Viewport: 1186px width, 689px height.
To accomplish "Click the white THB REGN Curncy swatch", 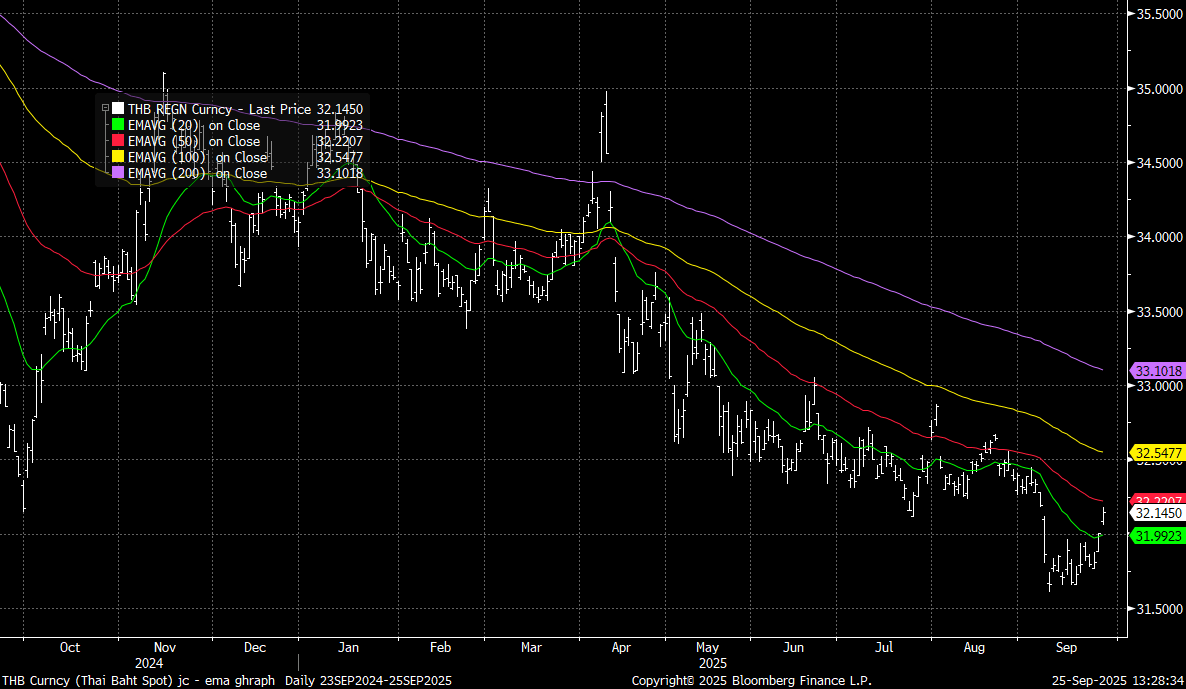I will (118, 109).
